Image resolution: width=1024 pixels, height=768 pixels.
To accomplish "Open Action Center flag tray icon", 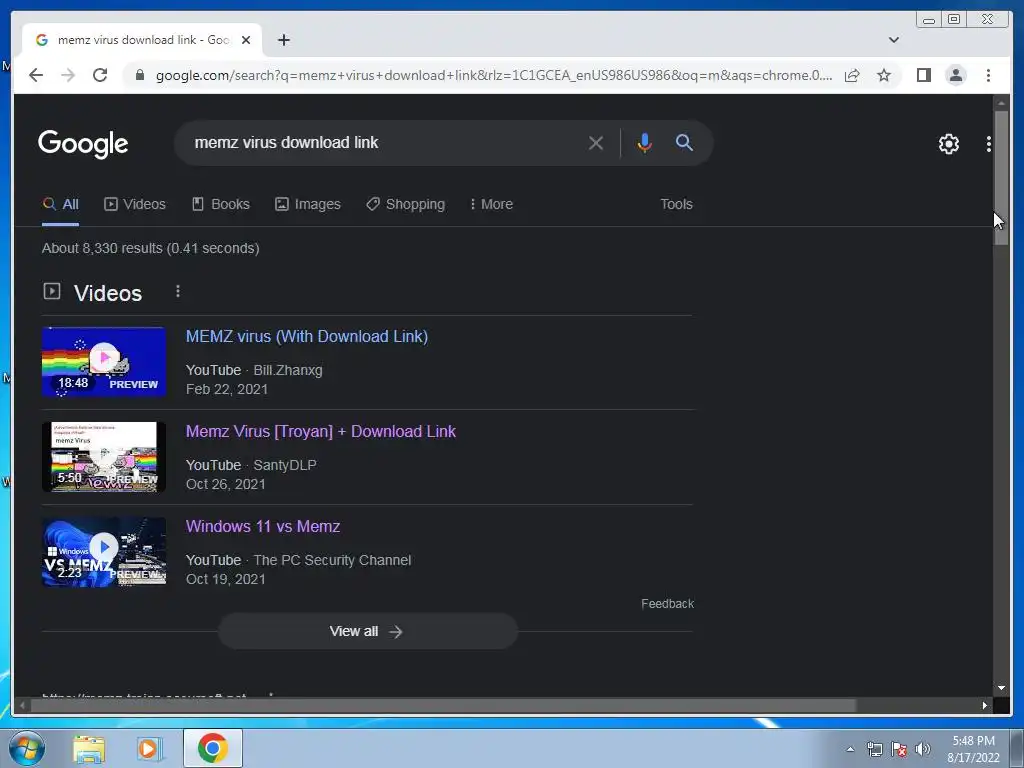I will pos(899,749).
